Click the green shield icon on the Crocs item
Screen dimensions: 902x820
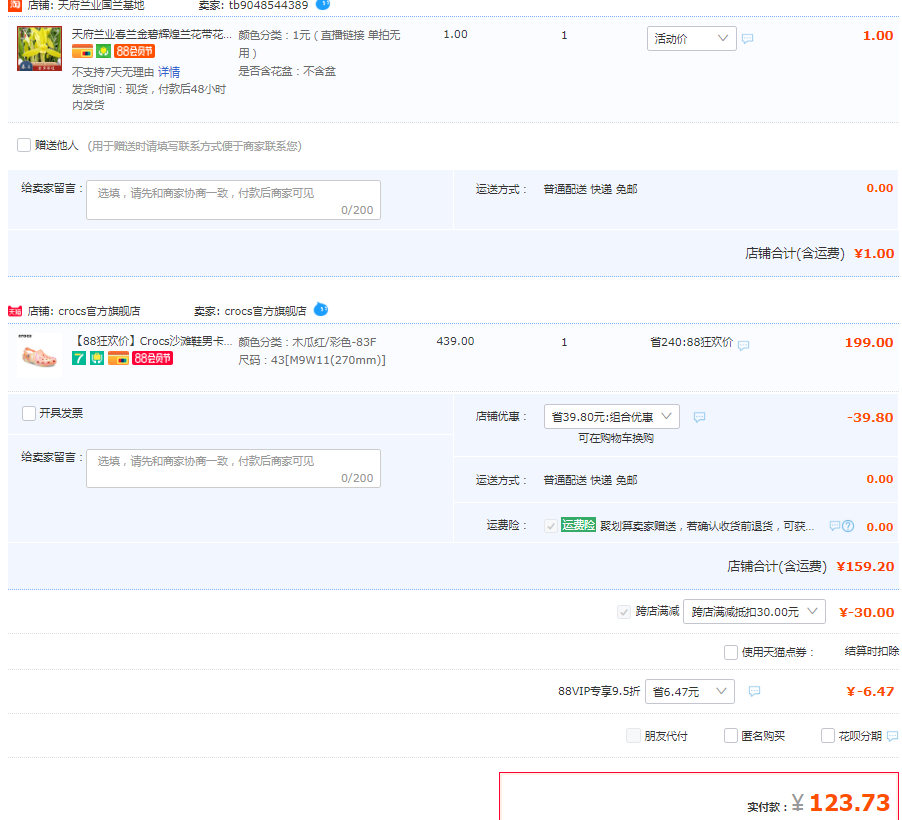coord(97,358)
